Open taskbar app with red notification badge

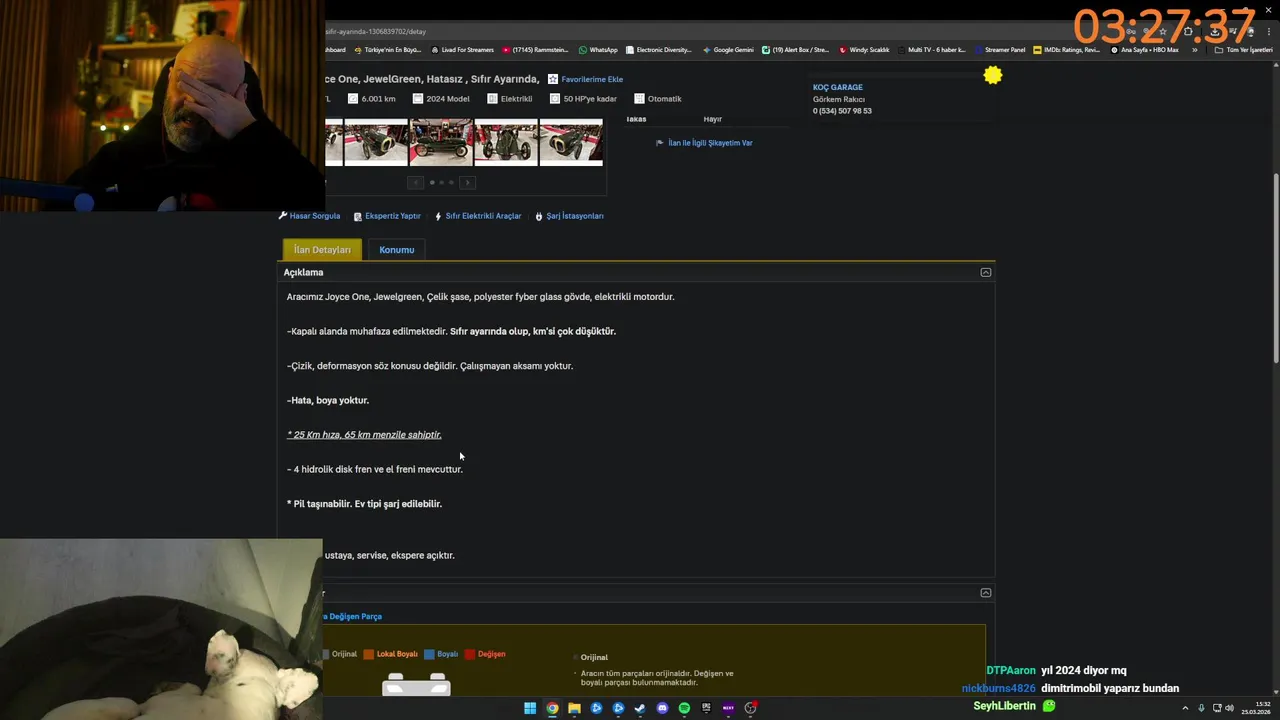coord(750,708)
